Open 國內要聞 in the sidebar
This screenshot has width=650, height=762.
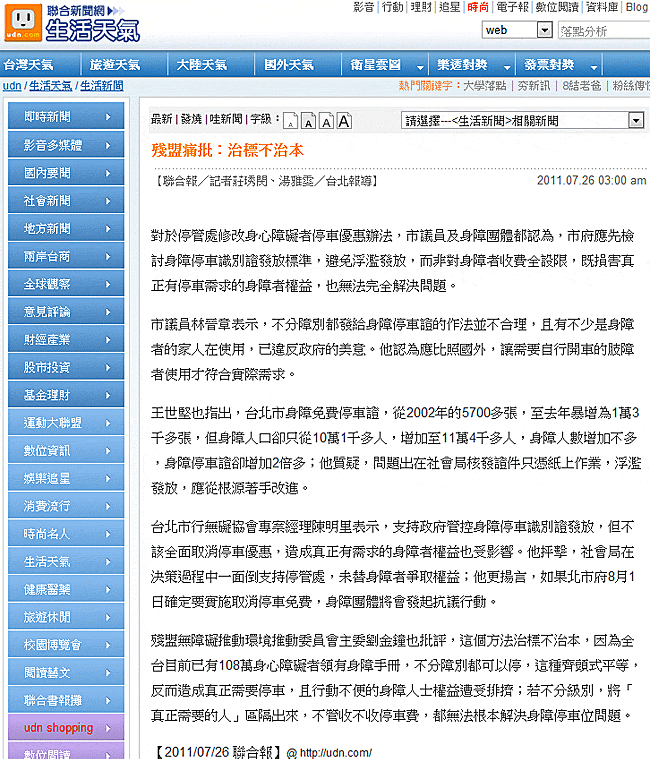[66, 172]
